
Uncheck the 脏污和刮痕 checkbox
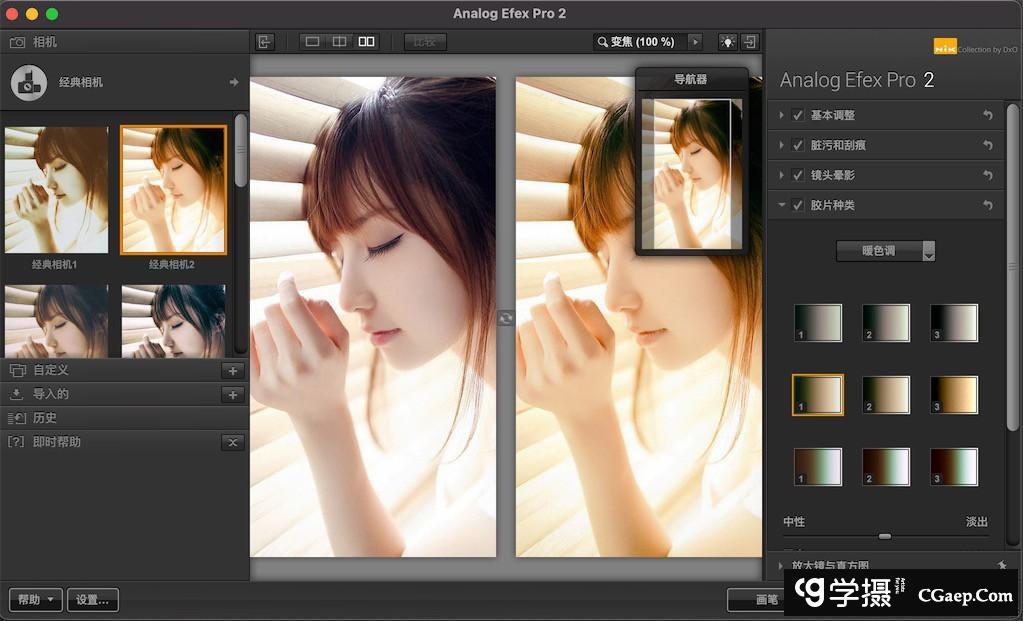(x=798, y=145)
